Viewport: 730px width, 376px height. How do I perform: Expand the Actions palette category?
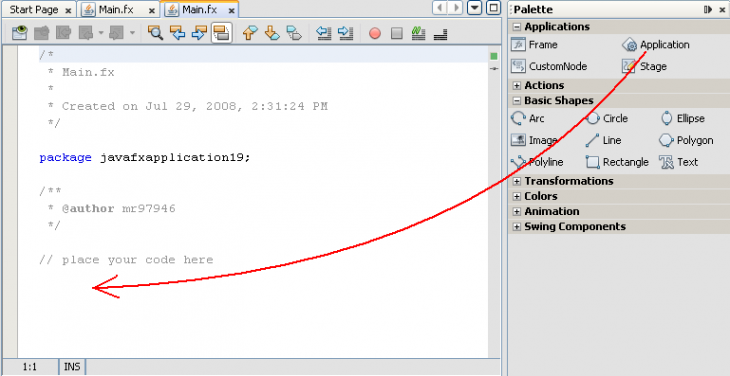click(x=516, y=86)
